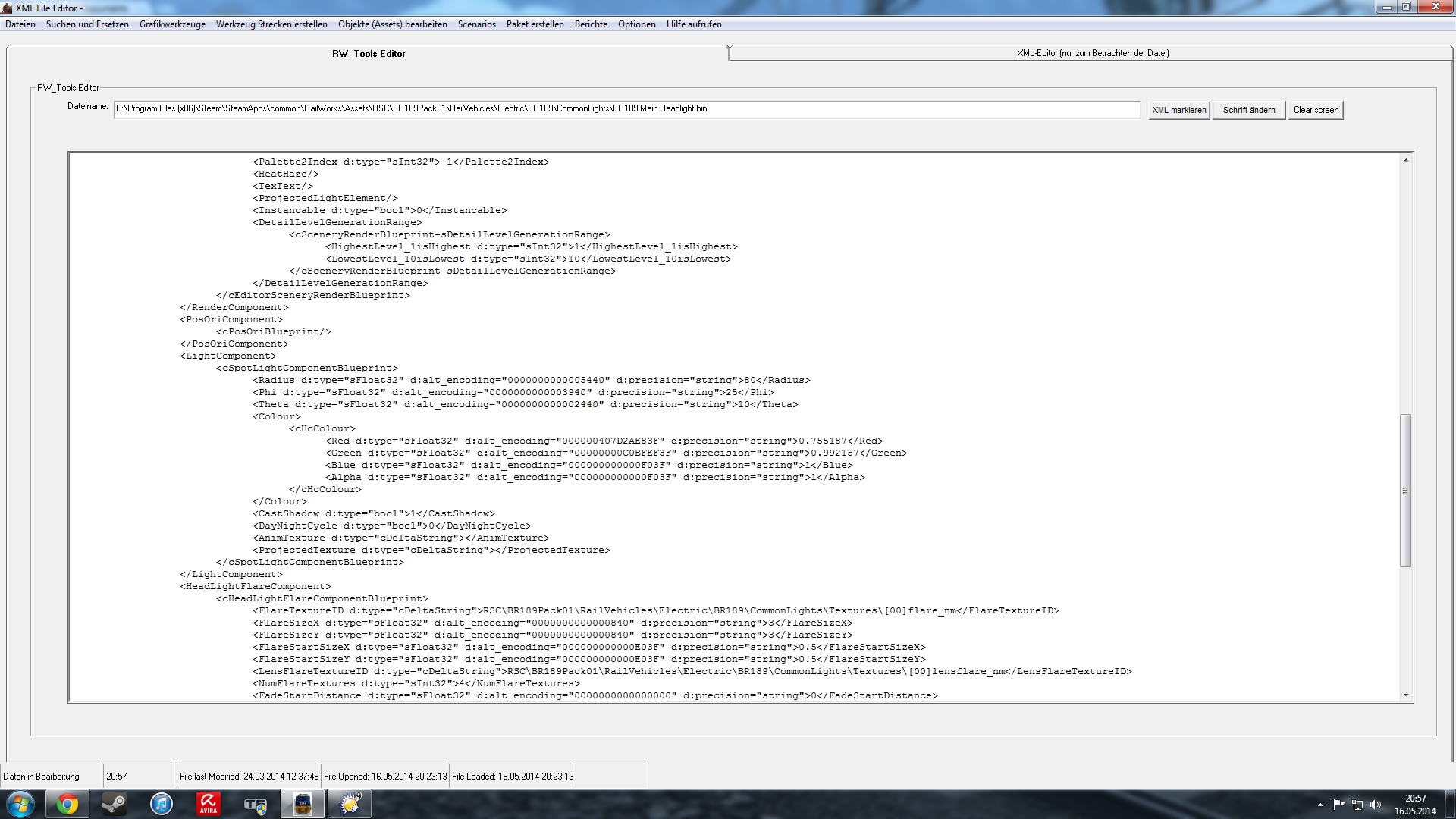Click the Schrift ändern button

tap(1249, 110)
